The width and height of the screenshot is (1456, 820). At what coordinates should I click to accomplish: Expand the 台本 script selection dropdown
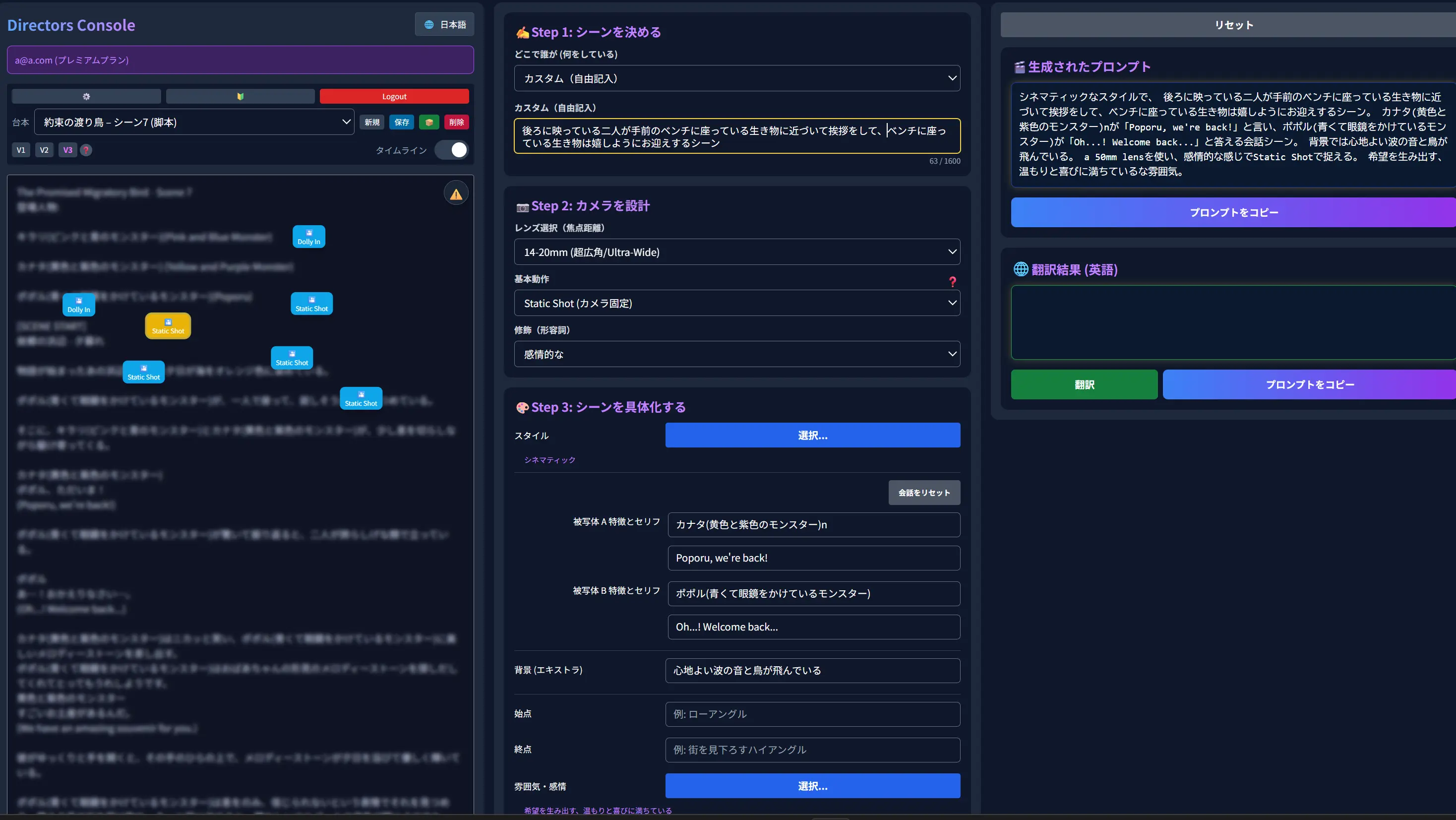click(194, 122)
